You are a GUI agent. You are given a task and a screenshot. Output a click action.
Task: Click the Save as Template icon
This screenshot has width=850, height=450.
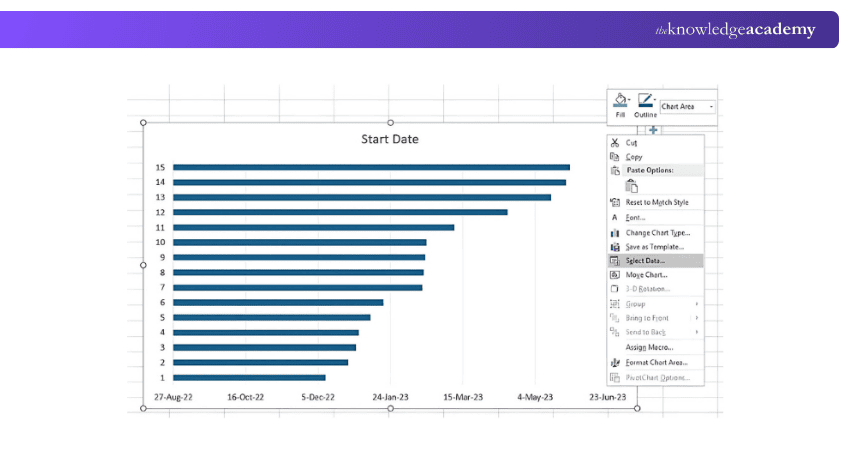tap(615, 247)
